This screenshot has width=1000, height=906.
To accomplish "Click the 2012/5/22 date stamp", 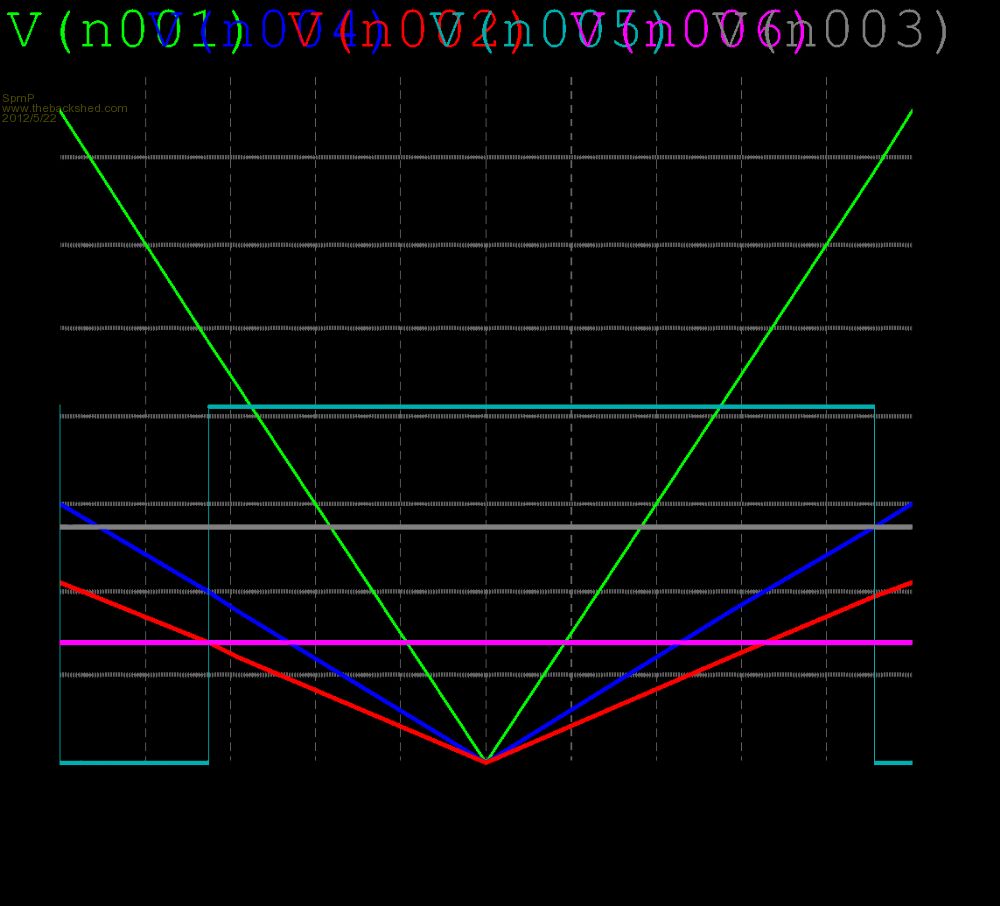I will (x=29, y=118).
